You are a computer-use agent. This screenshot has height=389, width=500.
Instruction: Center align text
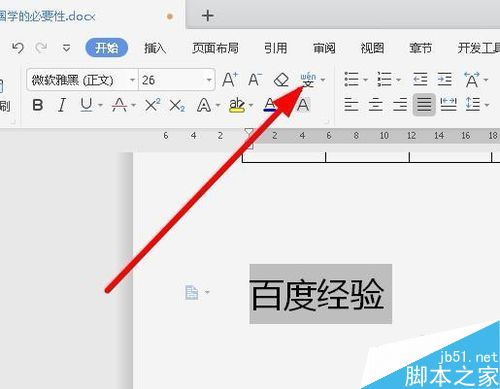pos(376,105)
